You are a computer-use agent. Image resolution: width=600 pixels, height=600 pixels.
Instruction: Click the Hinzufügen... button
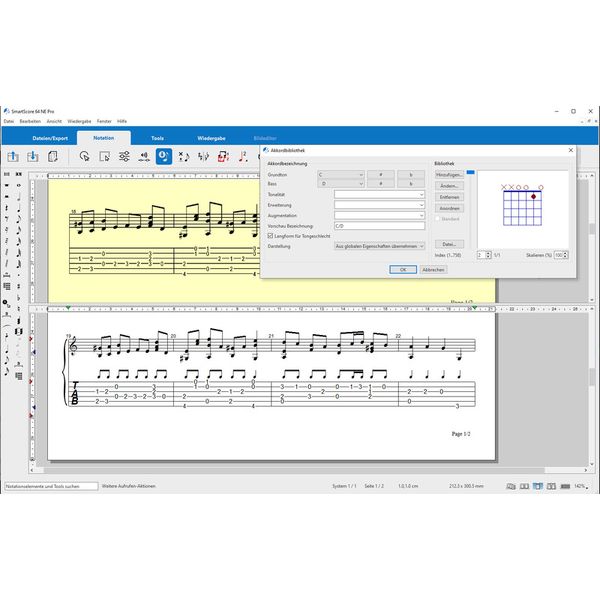pyautogui.click(x=449, y=174)
